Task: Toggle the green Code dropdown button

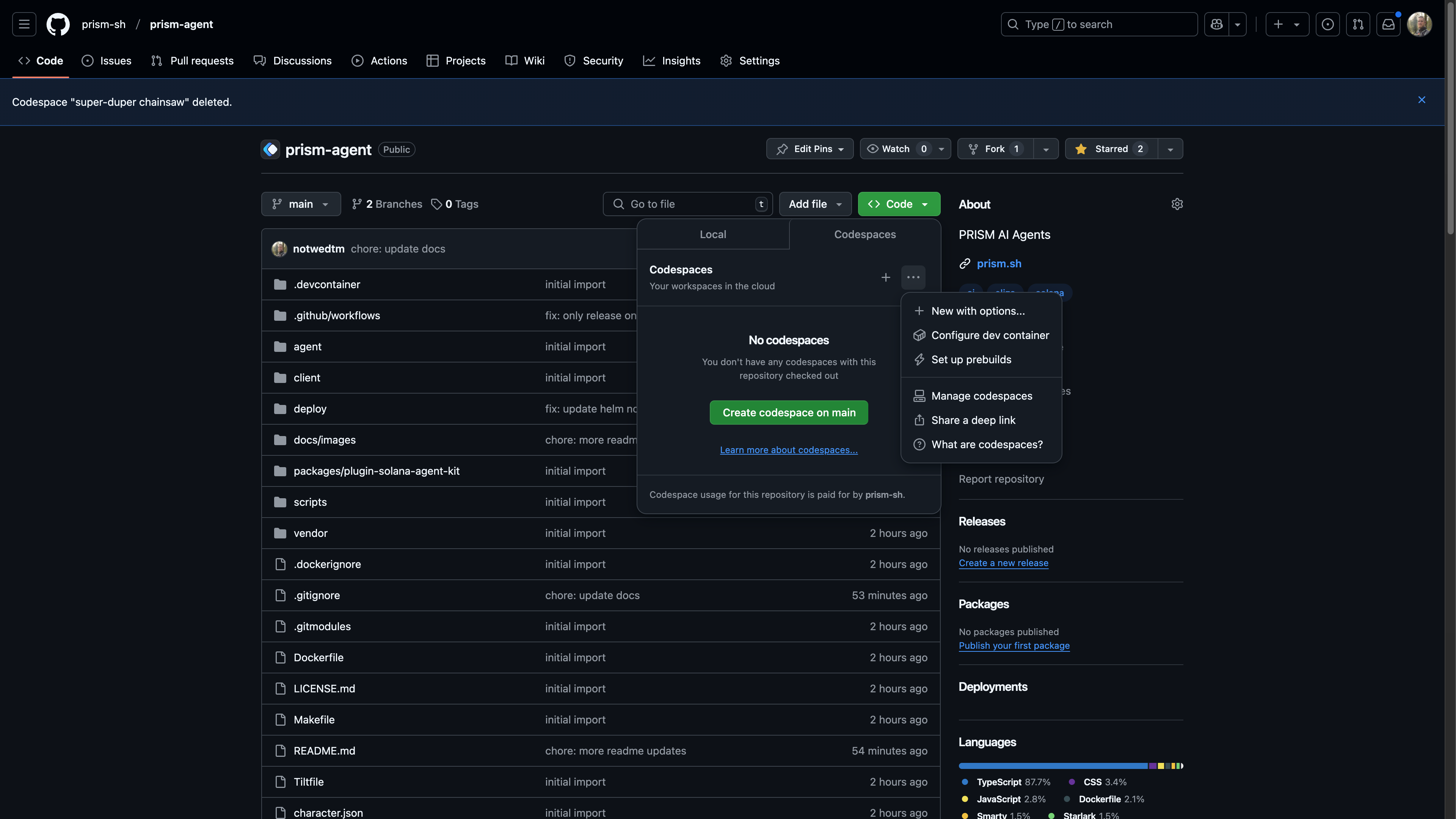Action: point(899,204)
